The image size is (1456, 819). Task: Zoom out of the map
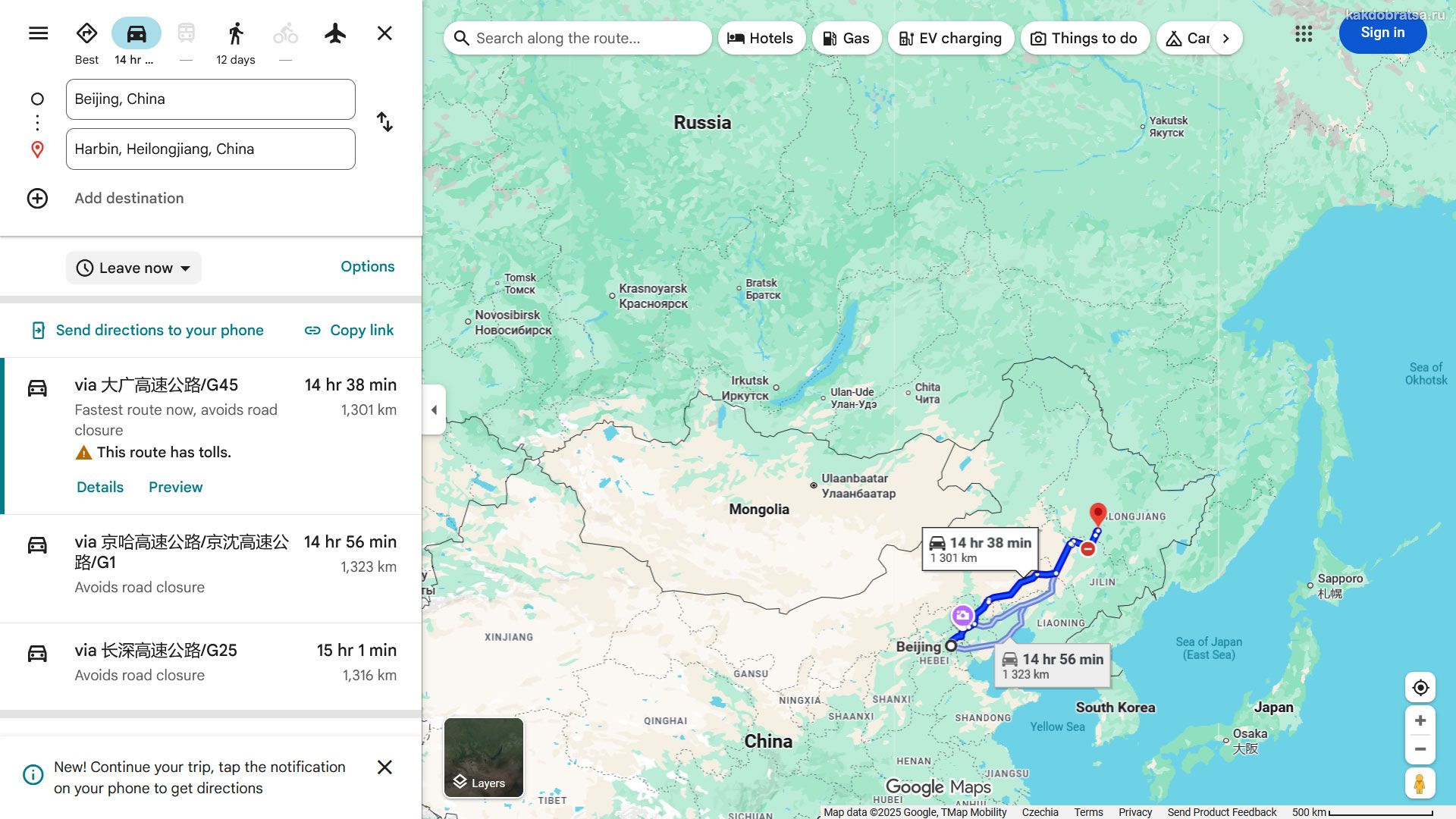[x=1420, y=749]
